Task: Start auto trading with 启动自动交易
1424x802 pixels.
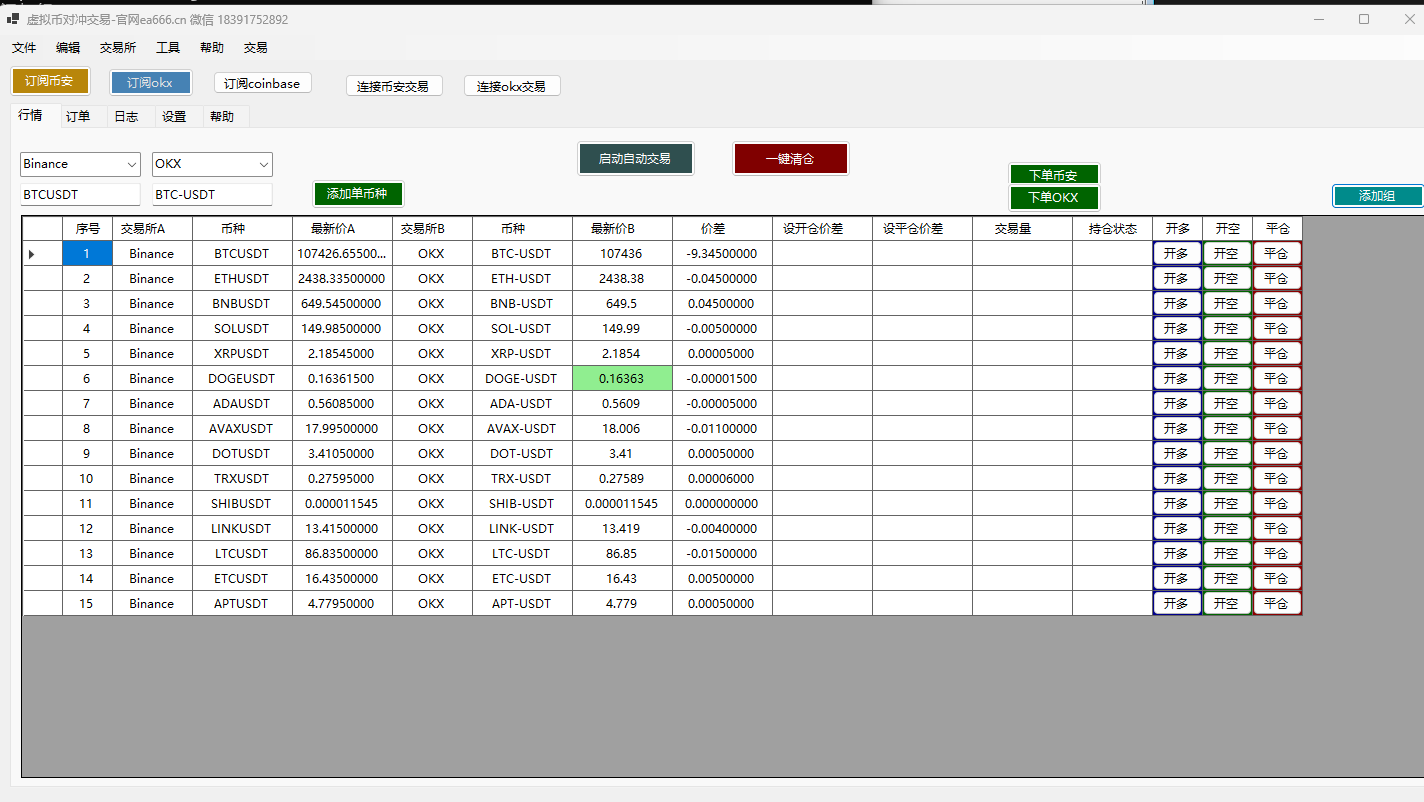Action: click(635, 158)
